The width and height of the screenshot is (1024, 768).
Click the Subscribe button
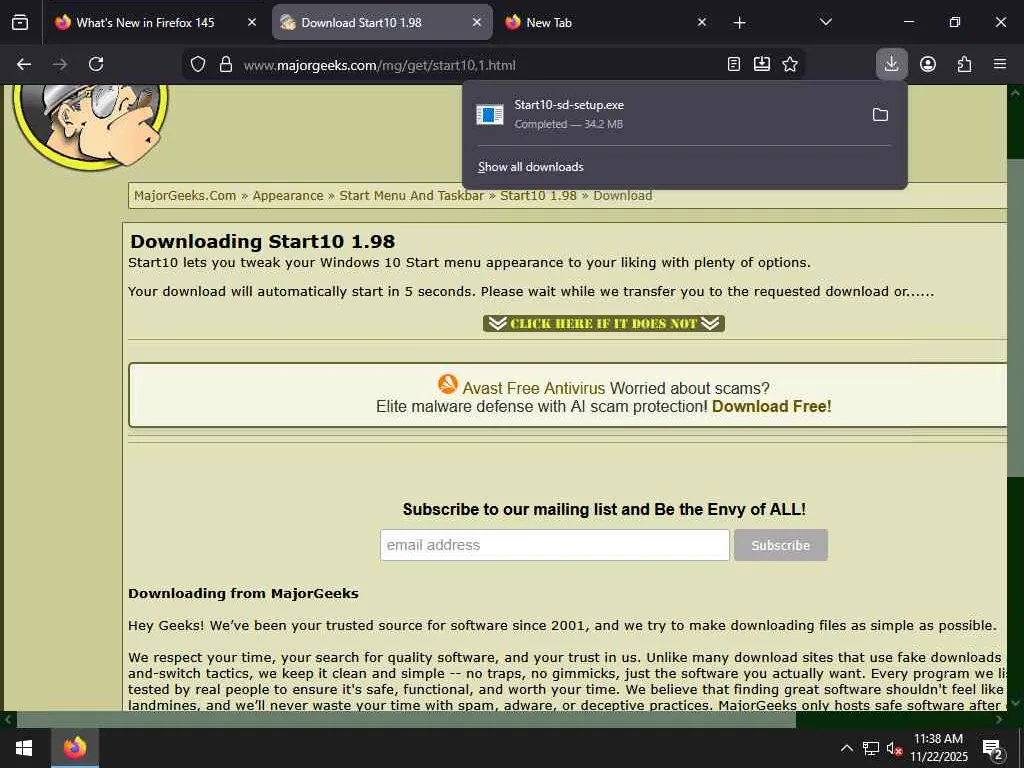pos(780,545)
